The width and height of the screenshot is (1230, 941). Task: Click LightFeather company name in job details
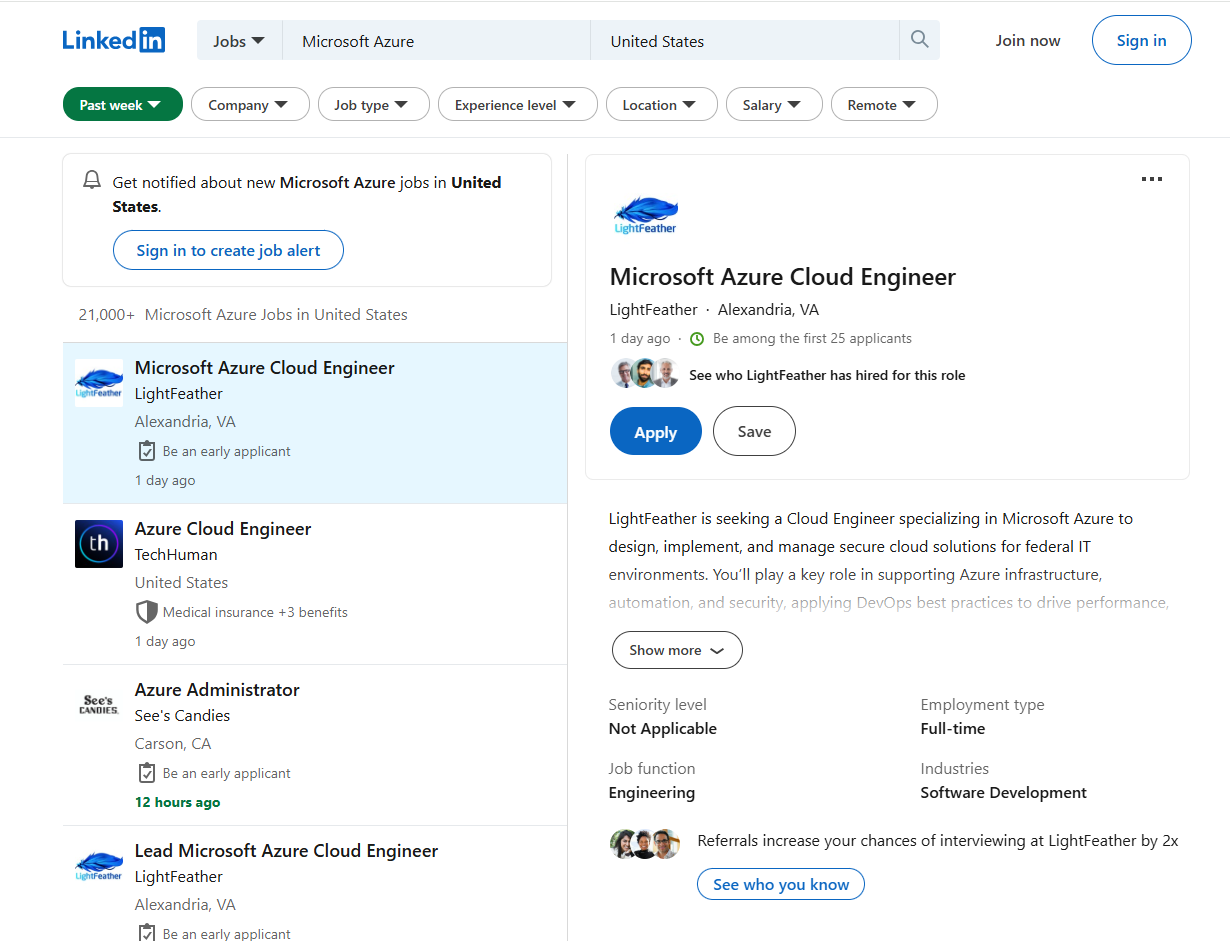pos(653,309)
